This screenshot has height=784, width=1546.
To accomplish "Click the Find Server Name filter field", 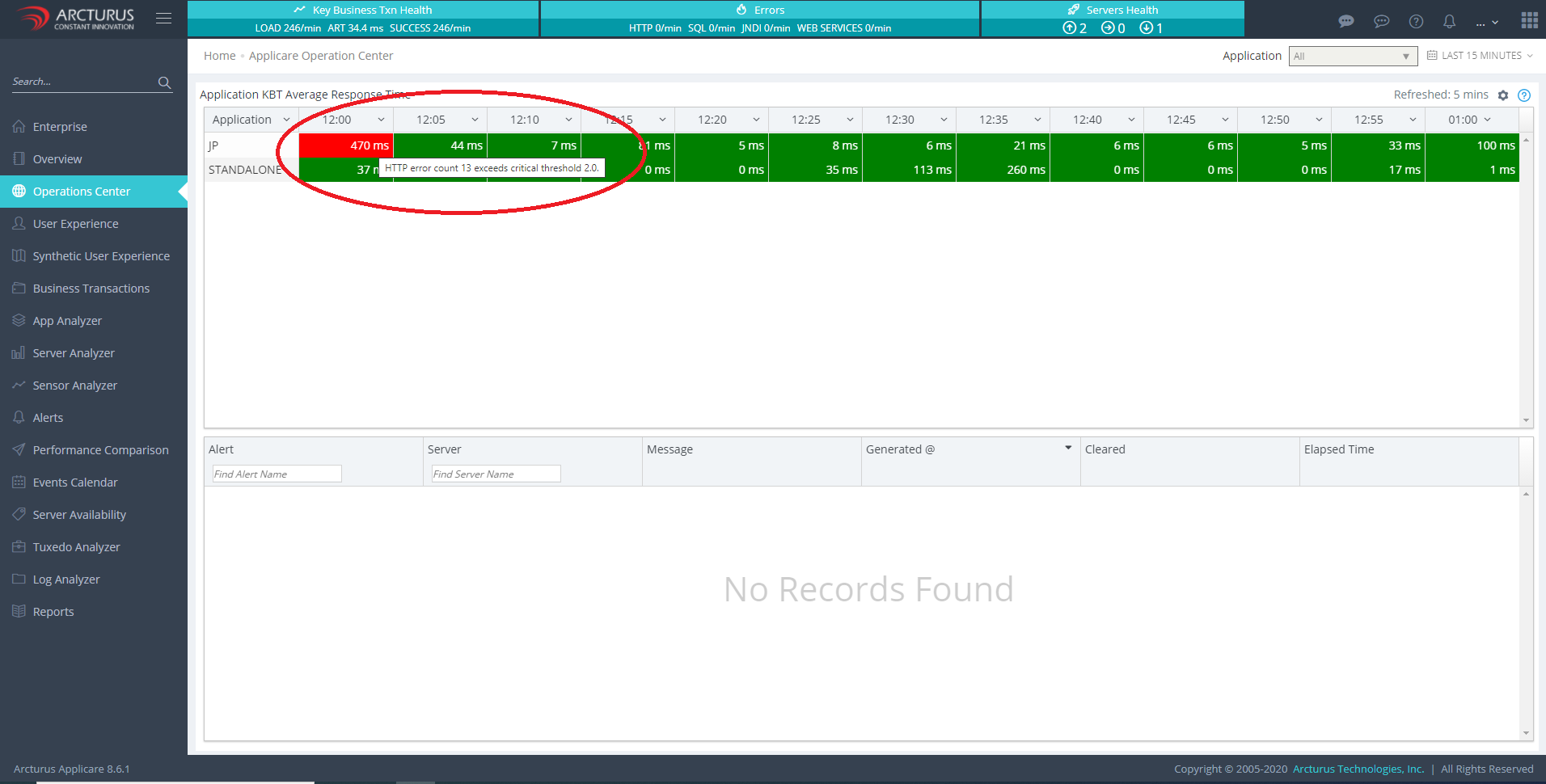I will pos(496,474).
